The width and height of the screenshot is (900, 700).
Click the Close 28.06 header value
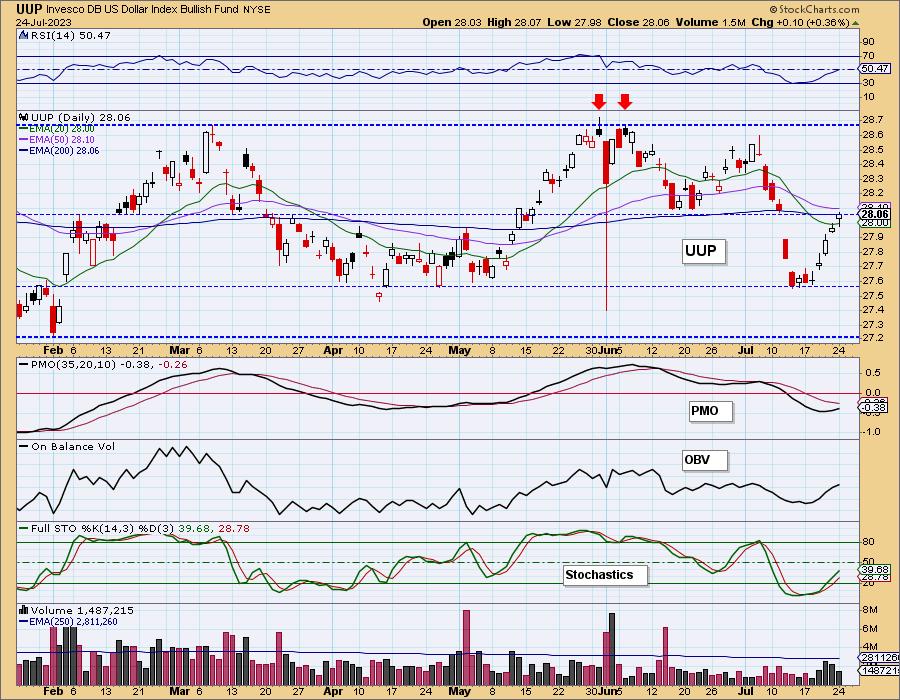(x=638, y=22)
